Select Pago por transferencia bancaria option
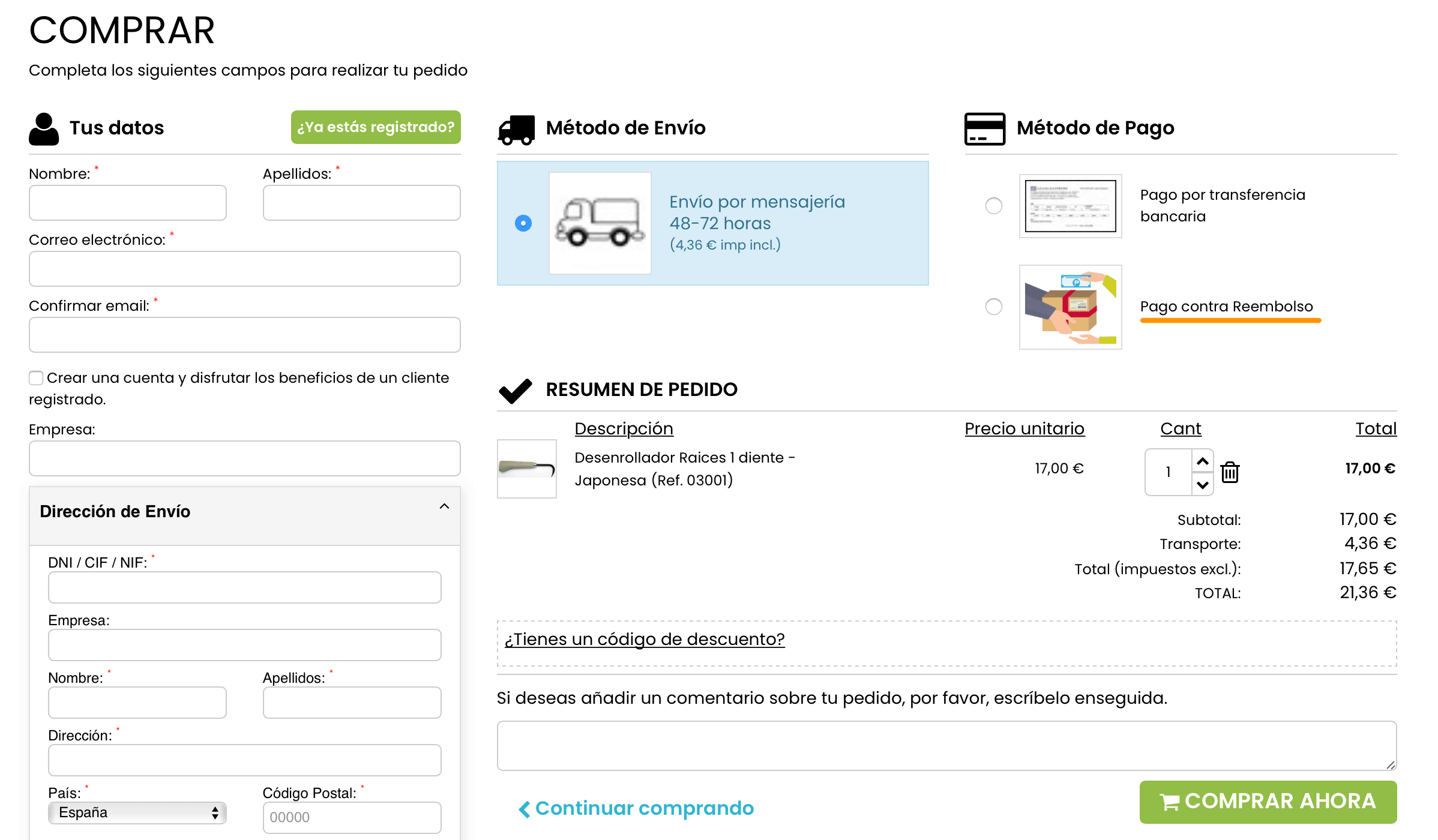This screenshot has height=840, width=1438. pos(994,206)
